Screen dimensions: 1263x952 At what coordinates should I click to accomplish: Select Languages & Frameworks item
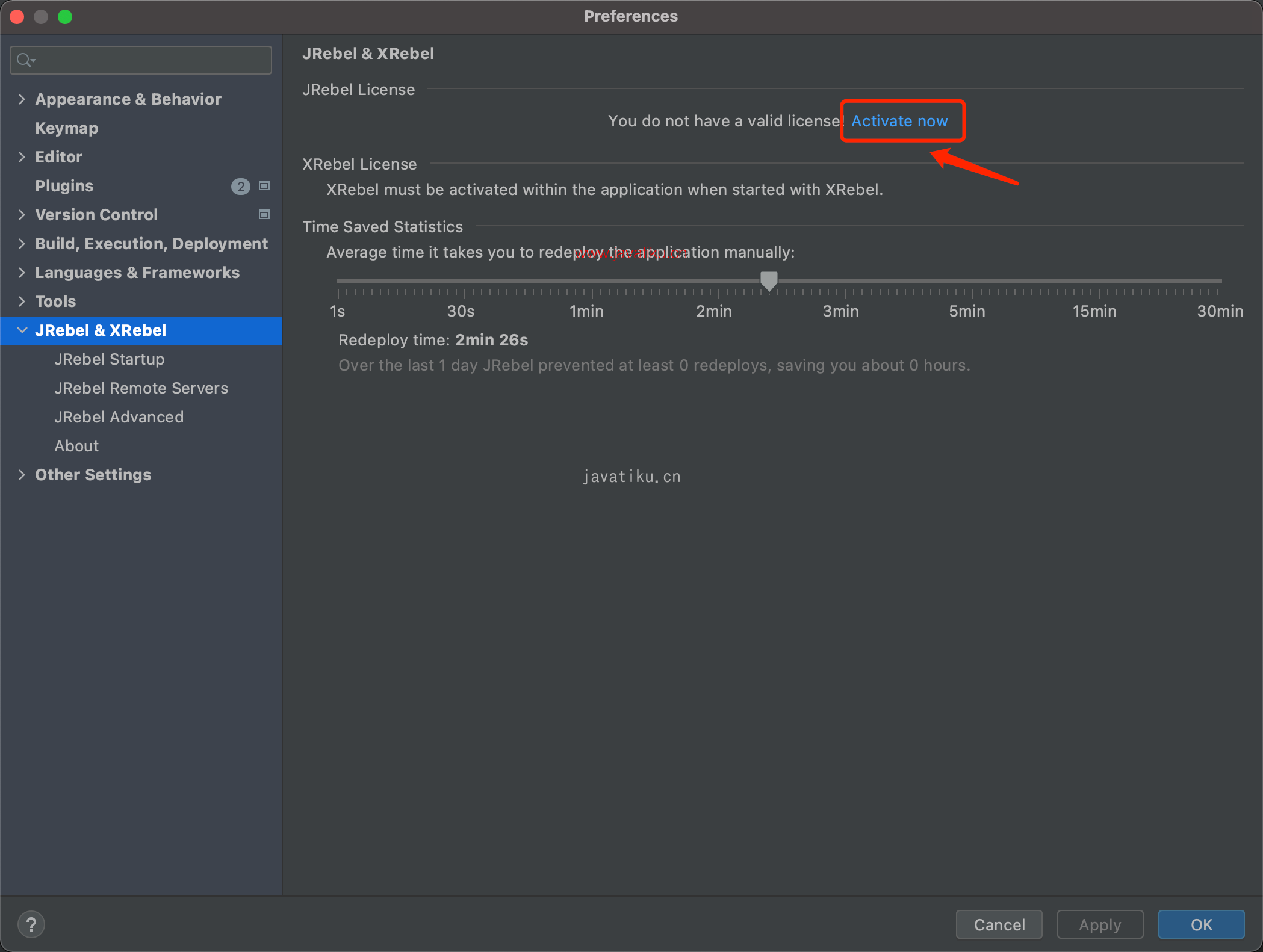pyautogui.click(x=137, y=273)
